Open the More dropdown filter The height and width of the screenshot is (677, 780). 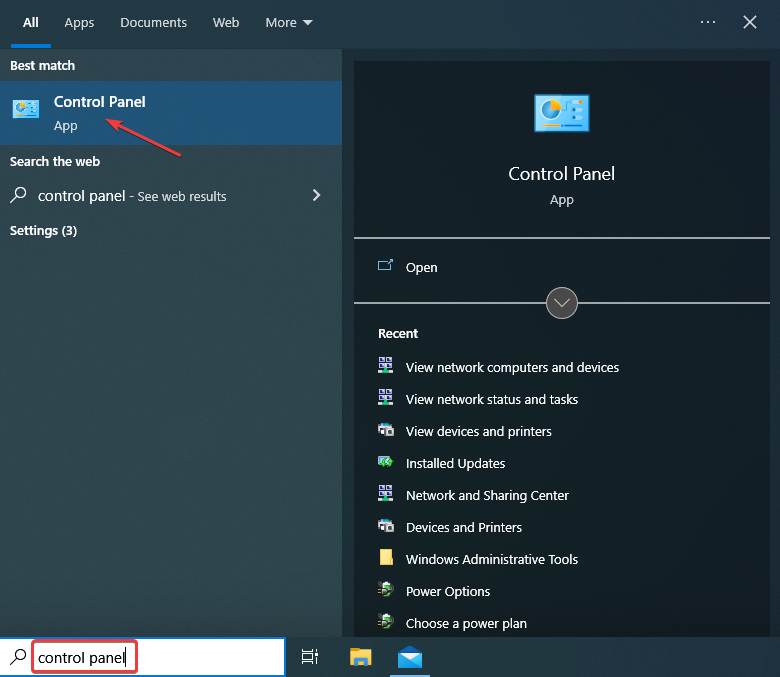pyautogui.click(x=289, y=23)
